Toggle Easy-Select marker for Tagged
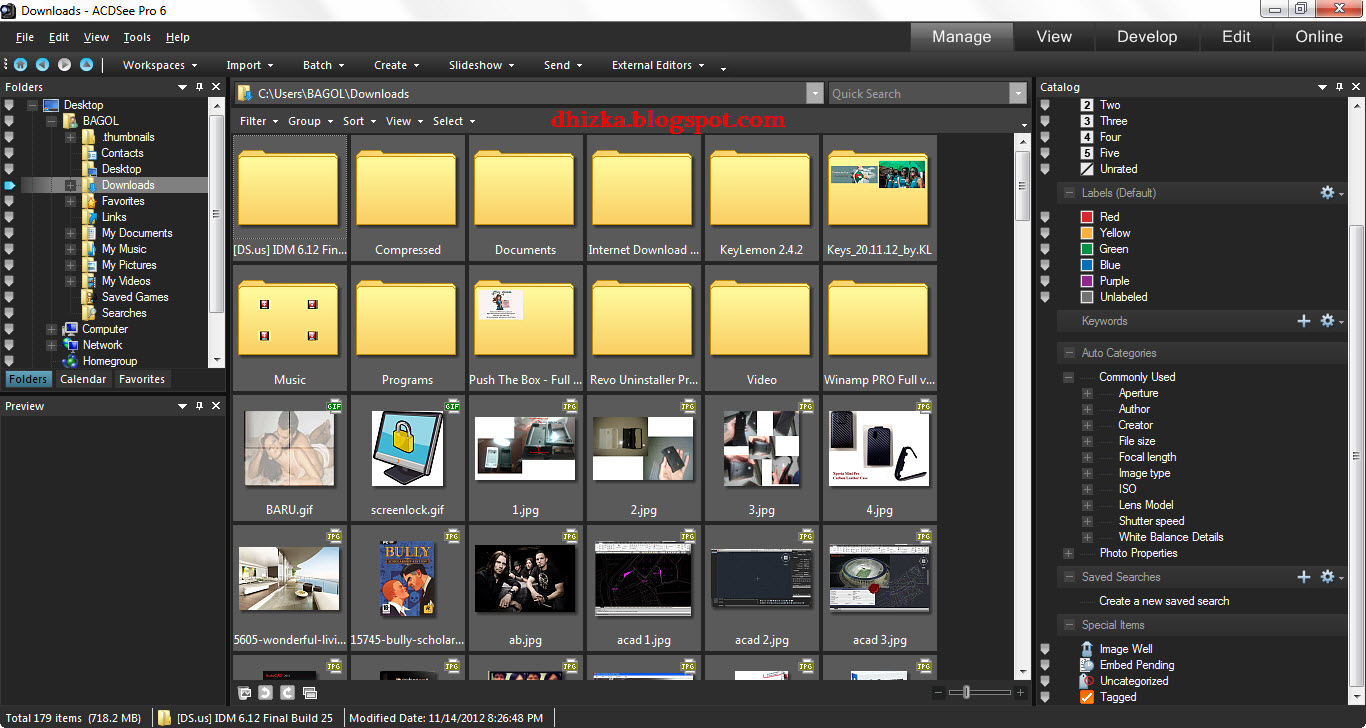Screen dimensions: 1366x728 pos(1046,697)
